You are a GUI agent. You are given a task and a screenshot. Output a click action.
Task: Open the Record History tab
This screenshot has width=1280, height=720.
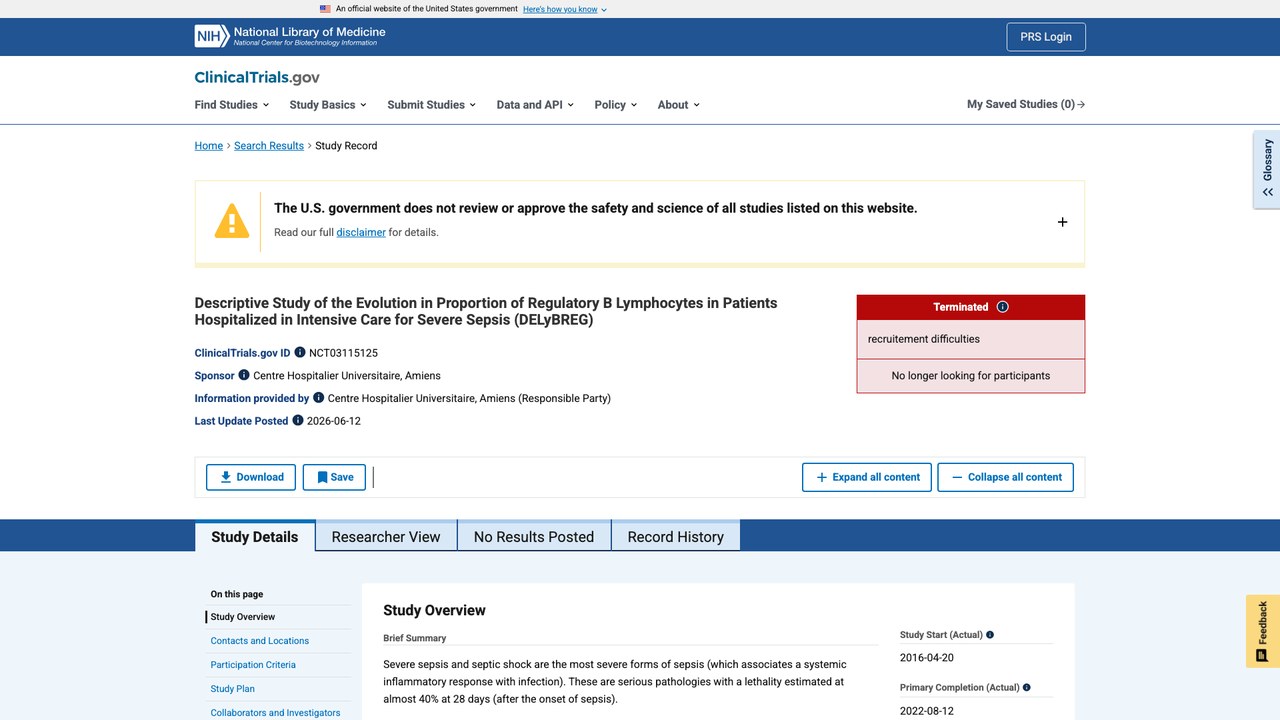[676, 536]
